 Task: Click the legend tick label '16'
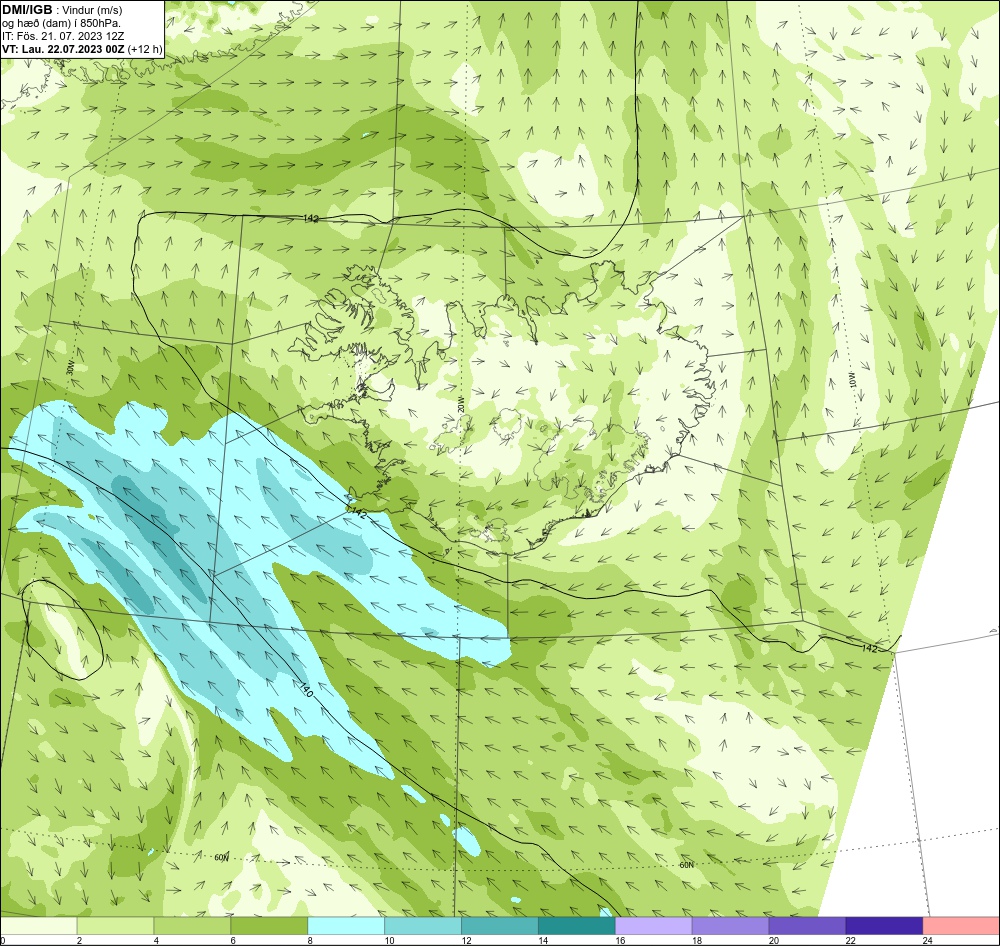[x=621, y=940]
